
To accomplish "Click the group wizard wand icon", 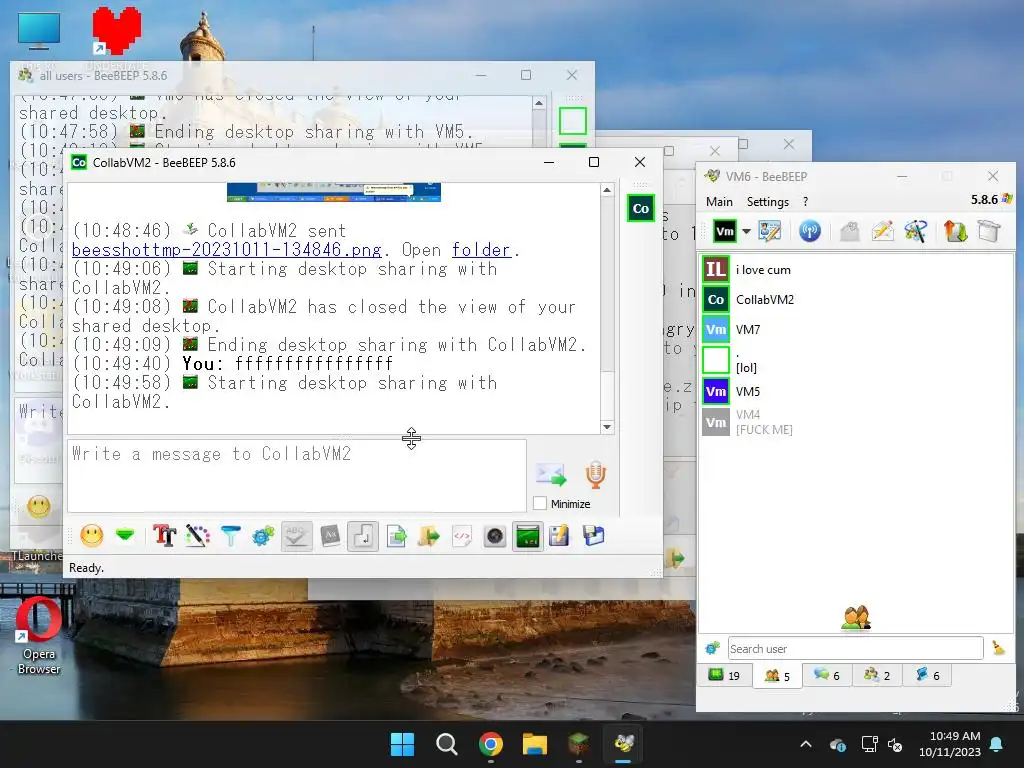I will (916, 231).
